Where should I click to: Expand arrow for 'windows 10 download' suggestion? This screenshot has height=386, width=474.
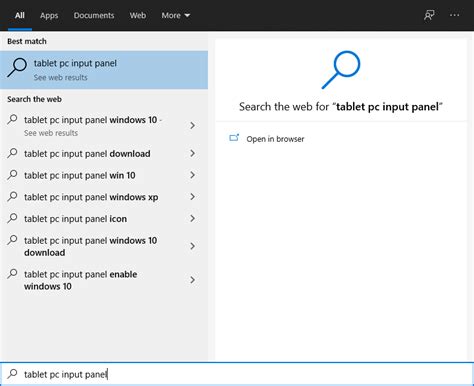pos(192,246)
